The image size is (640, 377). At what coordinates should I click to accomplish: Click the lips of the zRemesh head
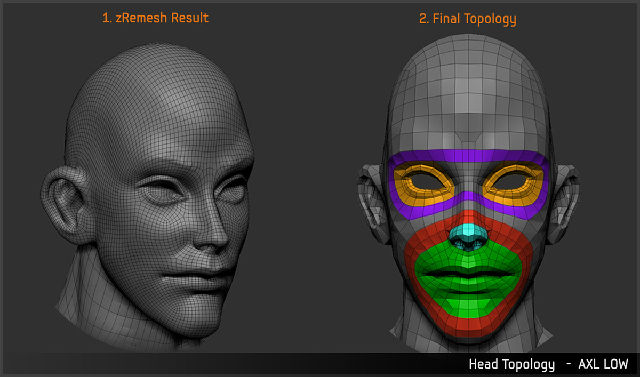pos(200,281)
